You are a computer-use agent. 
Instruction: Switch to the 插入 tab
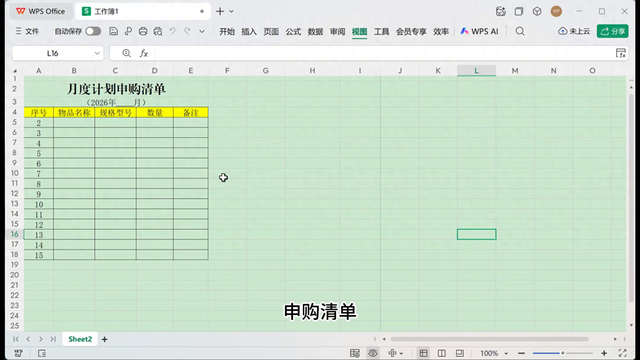pyautogui.click(x=249, y=31)
